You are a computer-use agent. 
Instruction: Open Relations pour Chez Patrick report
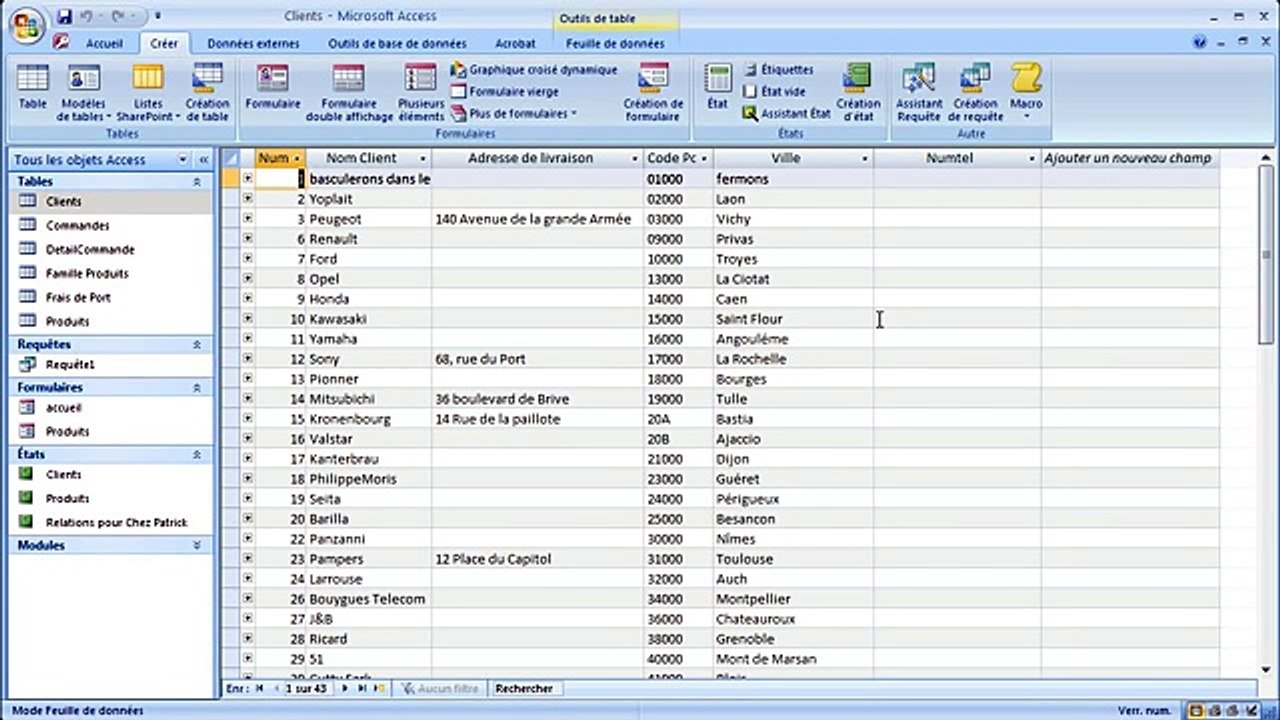(x=116, y=523)
